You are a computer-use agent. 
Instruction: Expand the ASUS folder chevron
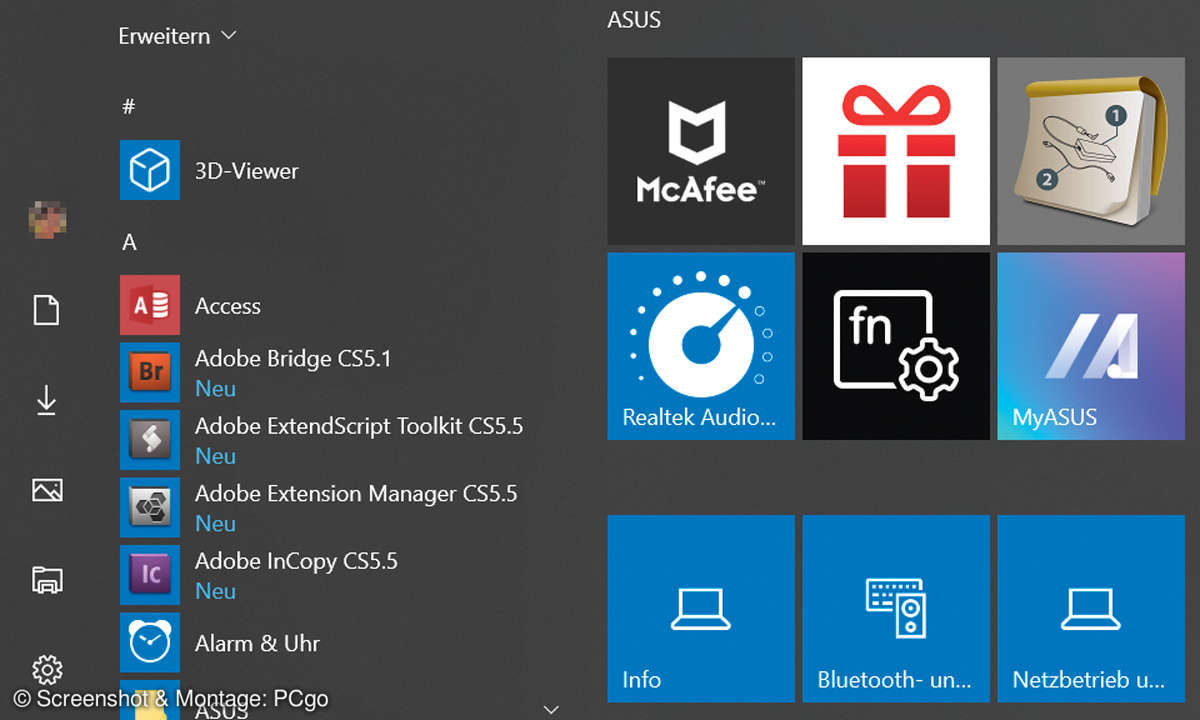point(550,709)
